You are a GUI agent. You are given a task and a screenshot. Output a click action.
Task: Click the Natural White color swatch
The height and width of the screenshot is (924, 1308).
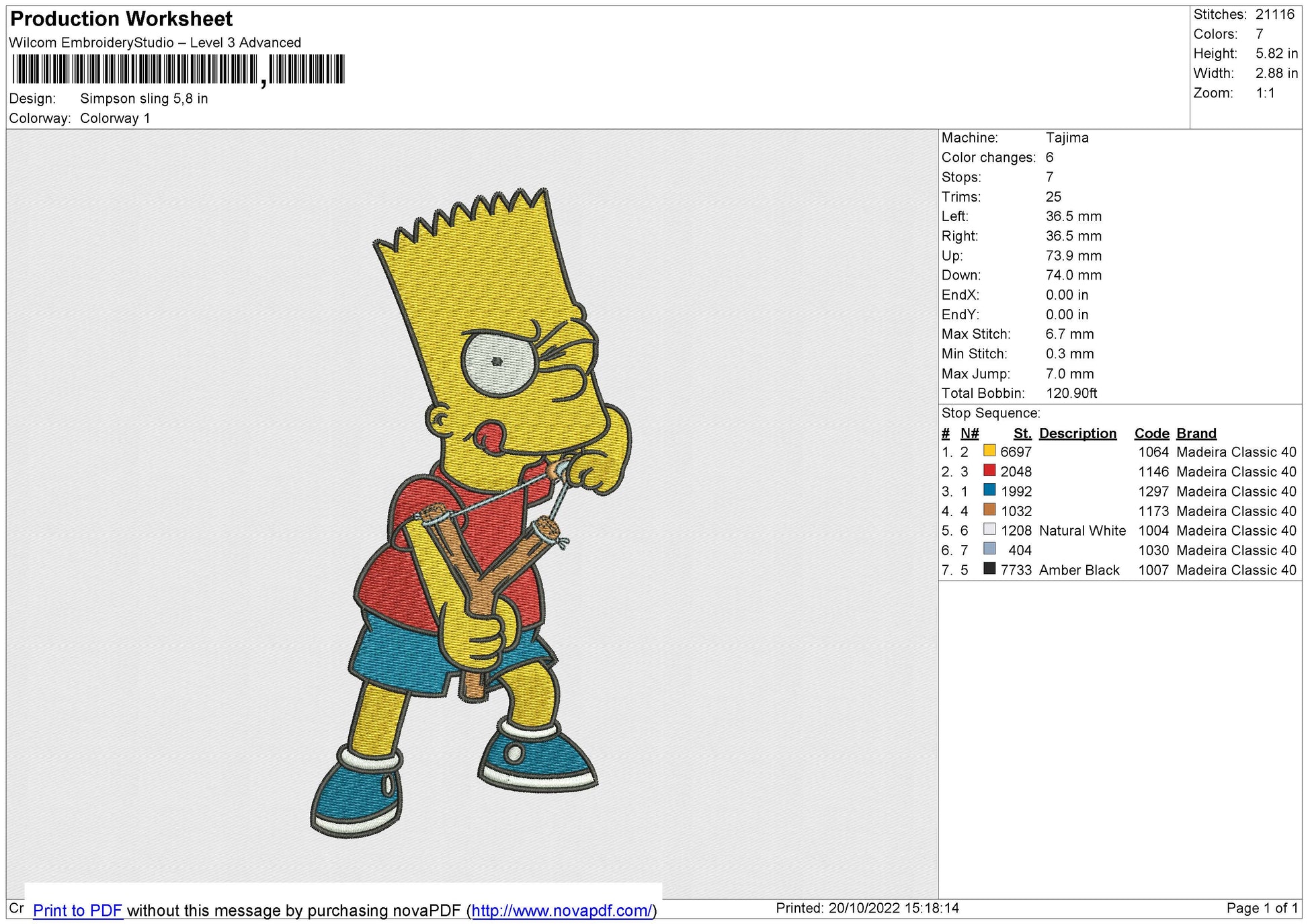989,530
